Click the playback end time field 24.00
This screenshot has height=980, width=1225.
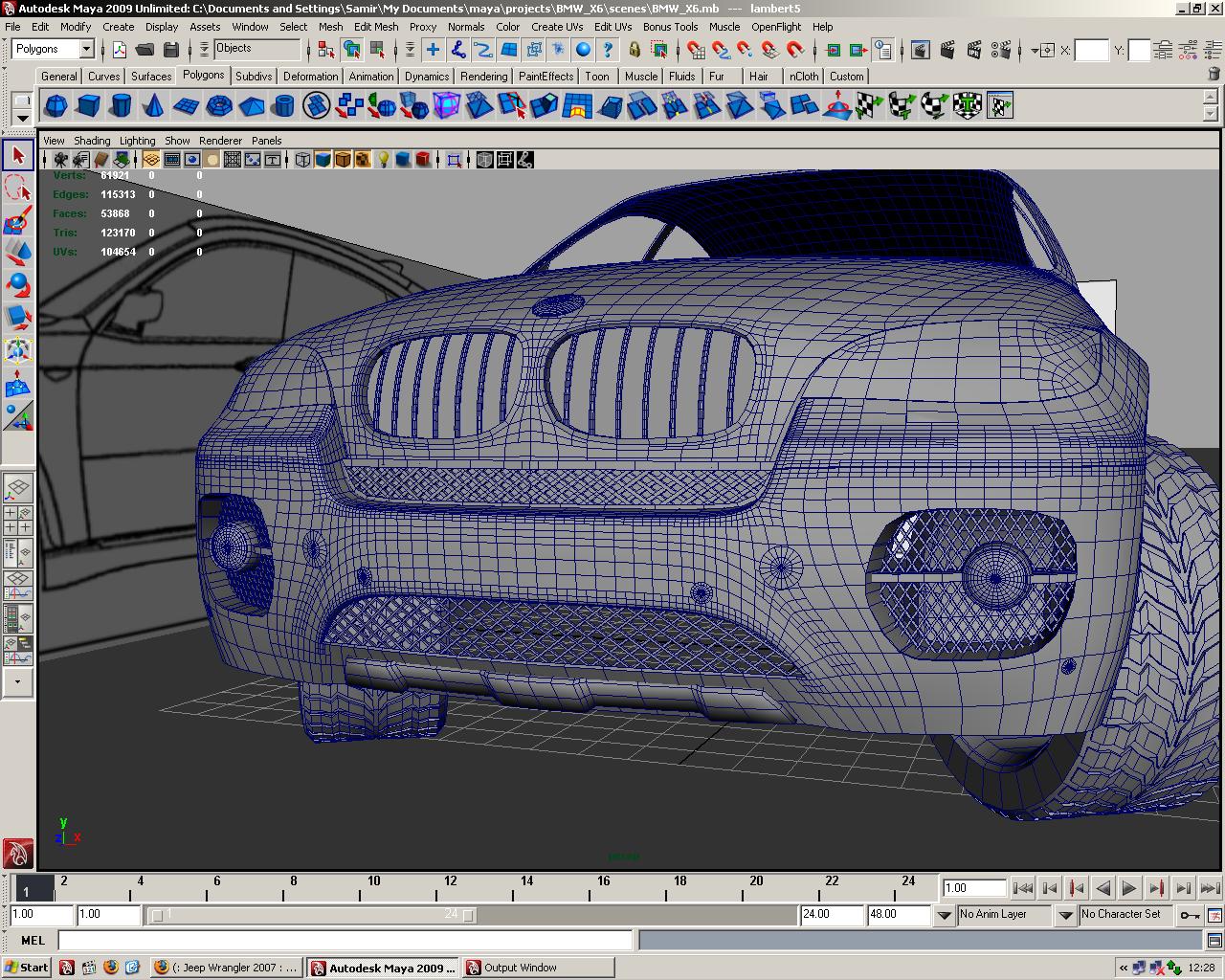(x=831, y=915)
